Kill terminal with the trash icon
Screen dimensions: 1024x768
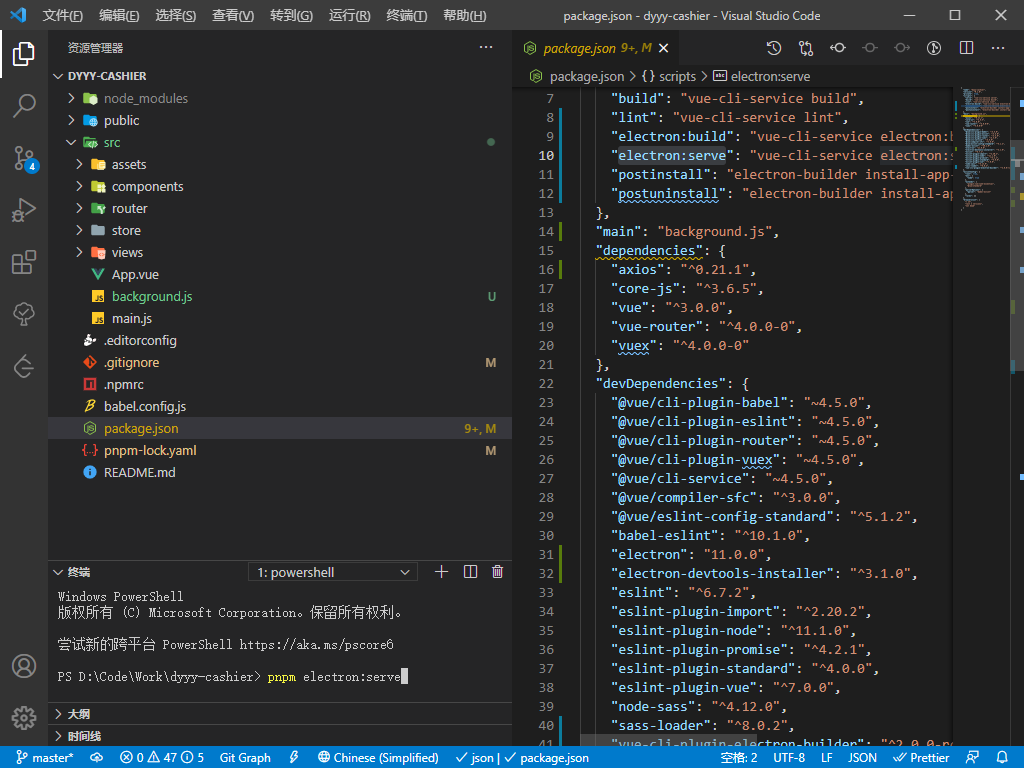[x=497, y=572]
